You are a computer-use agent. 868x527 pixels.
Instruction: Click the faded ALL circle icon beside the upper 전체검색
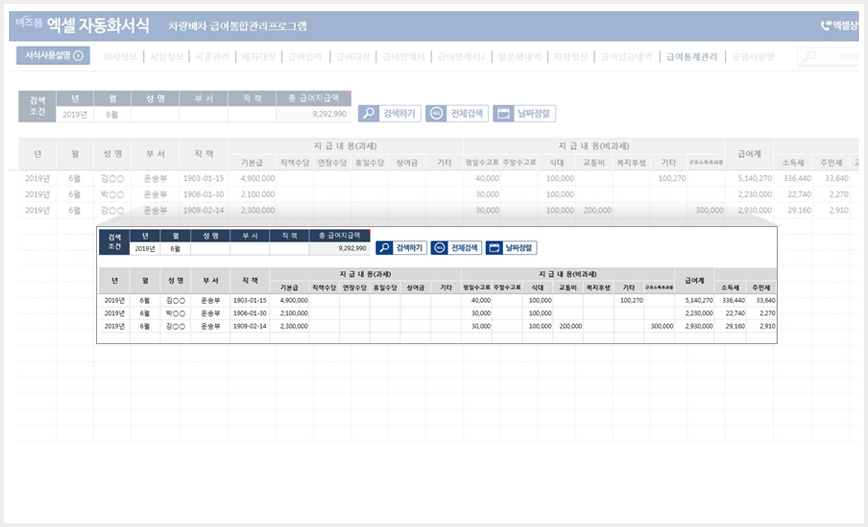coord(436,113)
